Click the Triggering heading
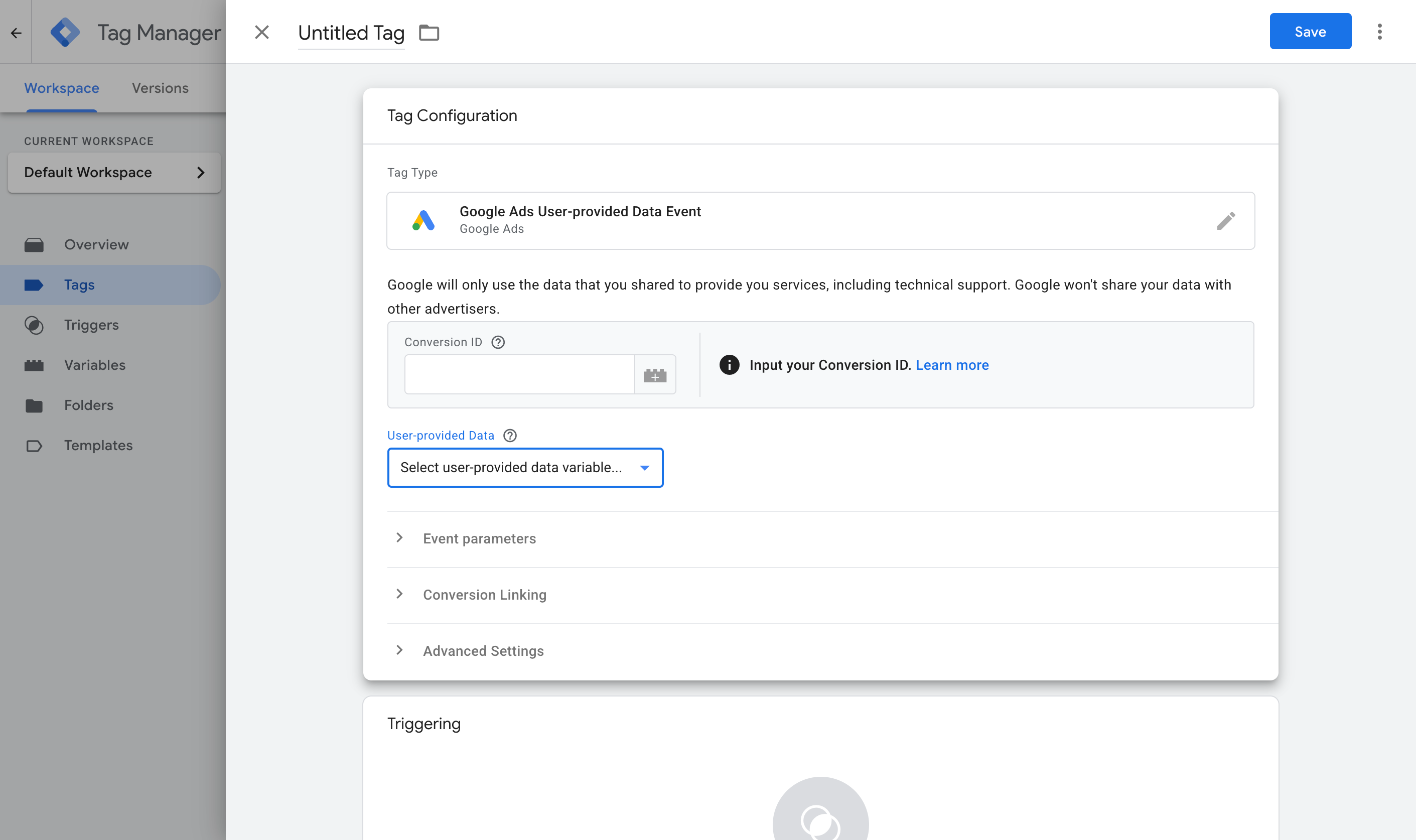Image resolution: width=1416 pixels, height=840 pixels. tap(424, 724)
